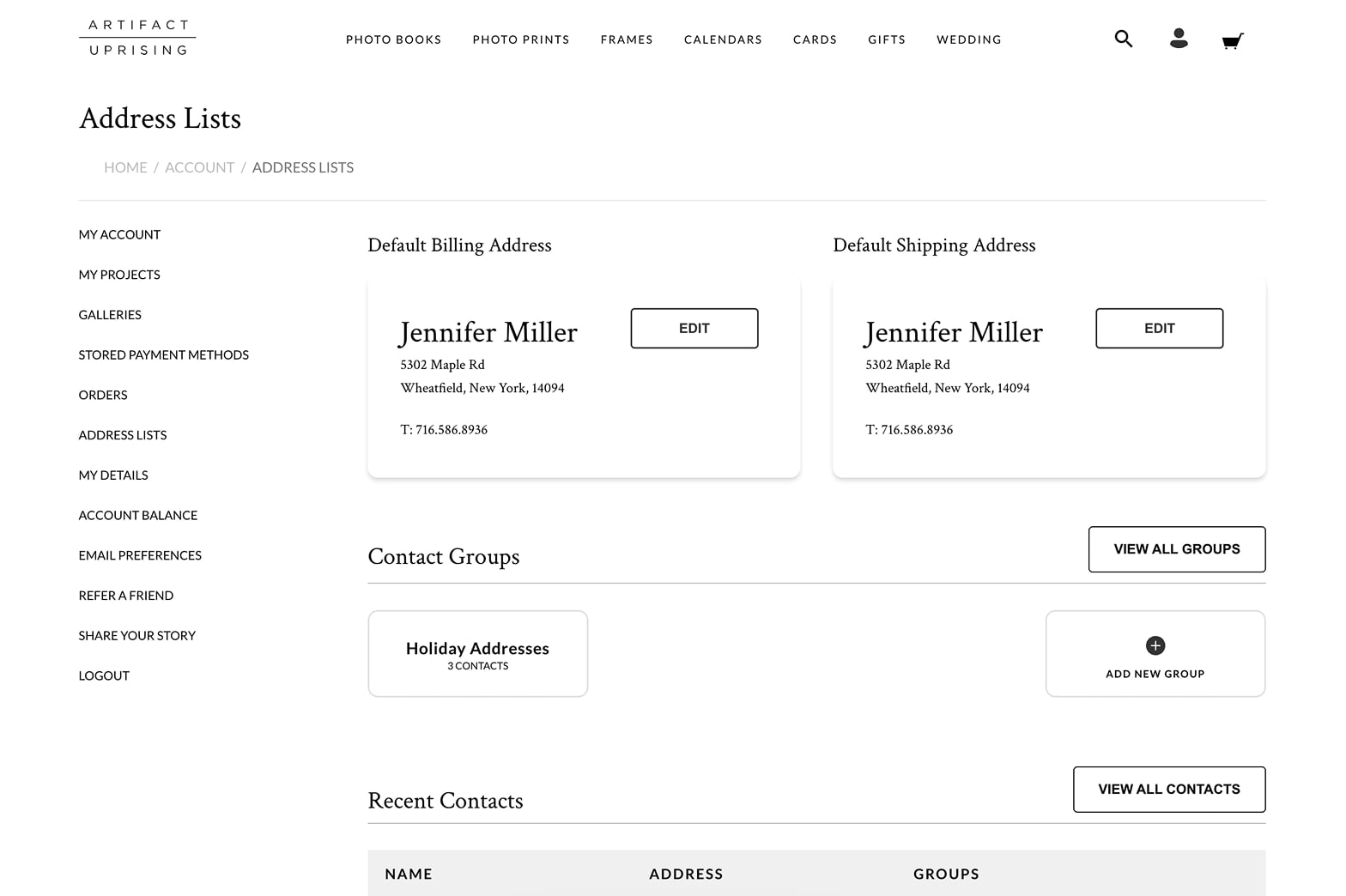This screenshot has height=896, width=1346.
Task: Open the search magnifier icon
Action: (1123, 39)
